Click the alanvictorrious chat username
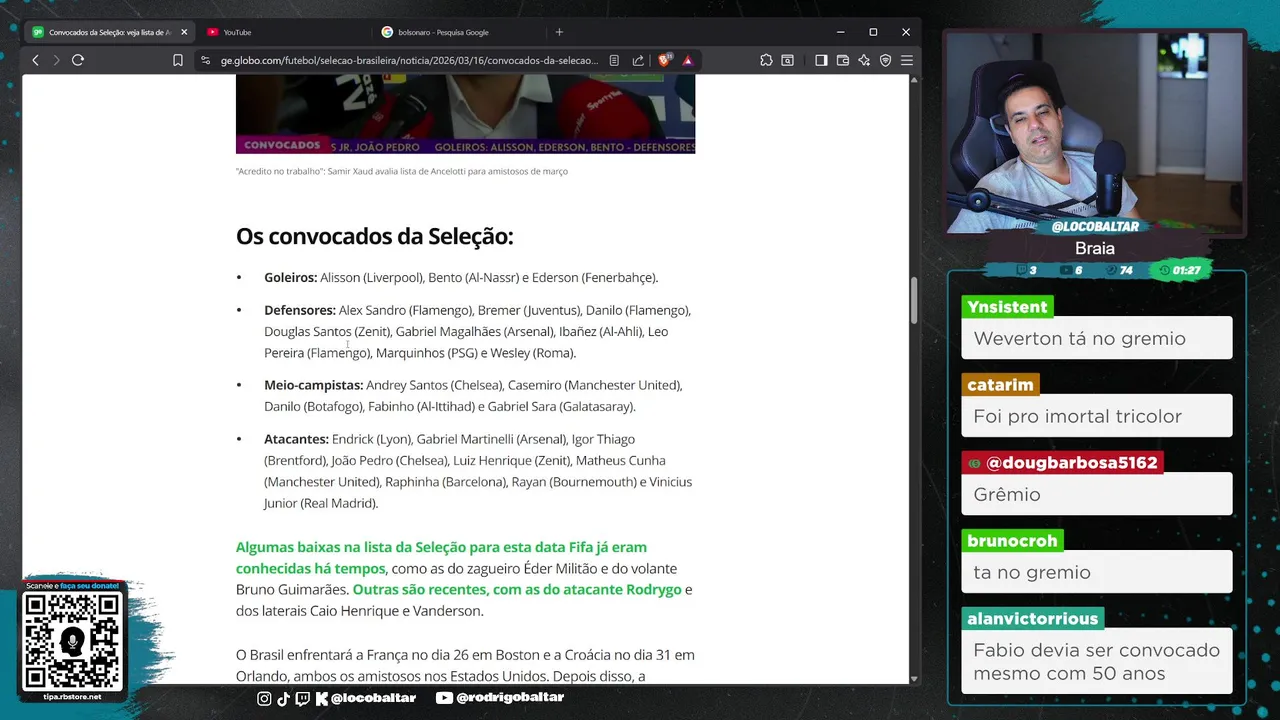Screen dimensions: 1280x720 pyautogui.click(x=1032, y=619)
